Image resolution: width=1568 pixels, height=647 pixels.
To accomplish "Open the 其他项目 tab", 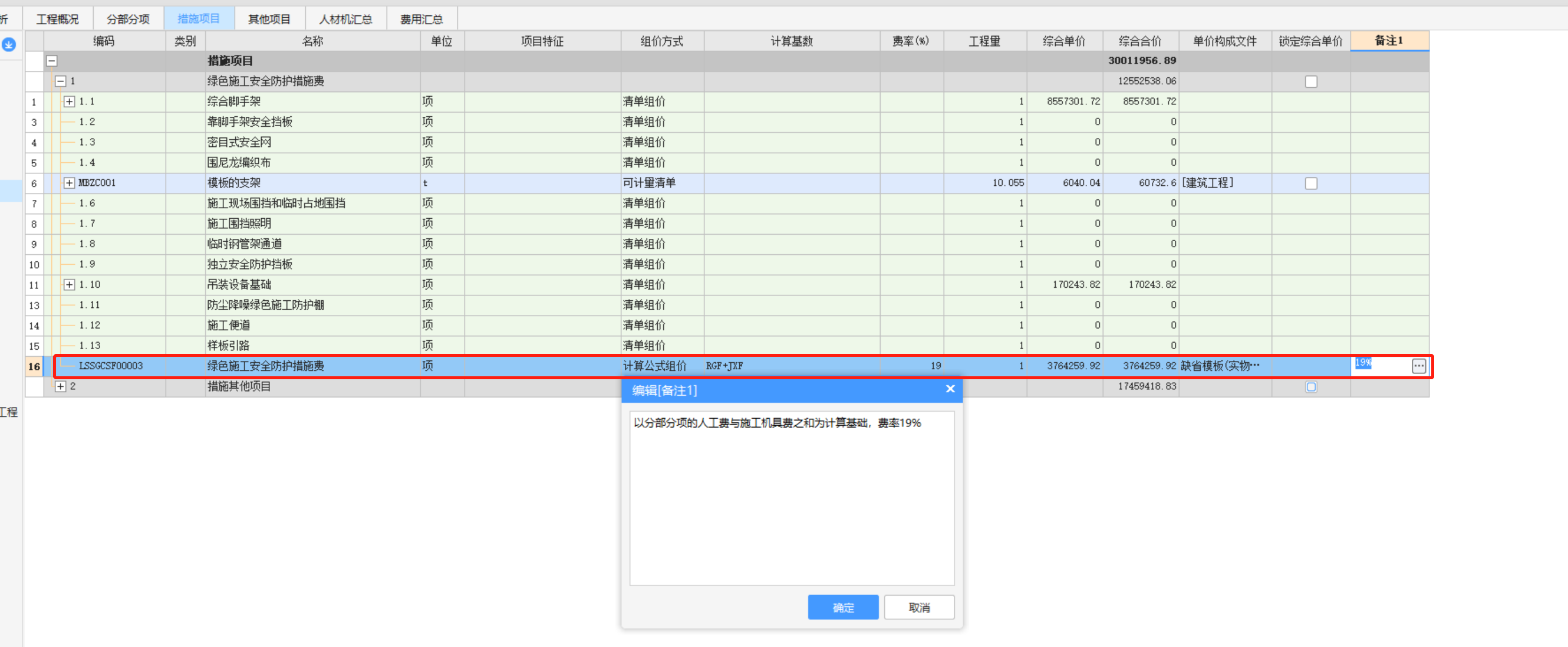I will click(269, 19).
